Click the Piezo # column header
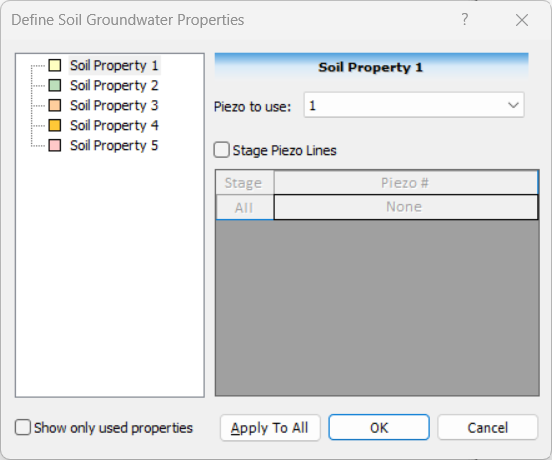Screen dimensions: 552x460 point(406,183)
